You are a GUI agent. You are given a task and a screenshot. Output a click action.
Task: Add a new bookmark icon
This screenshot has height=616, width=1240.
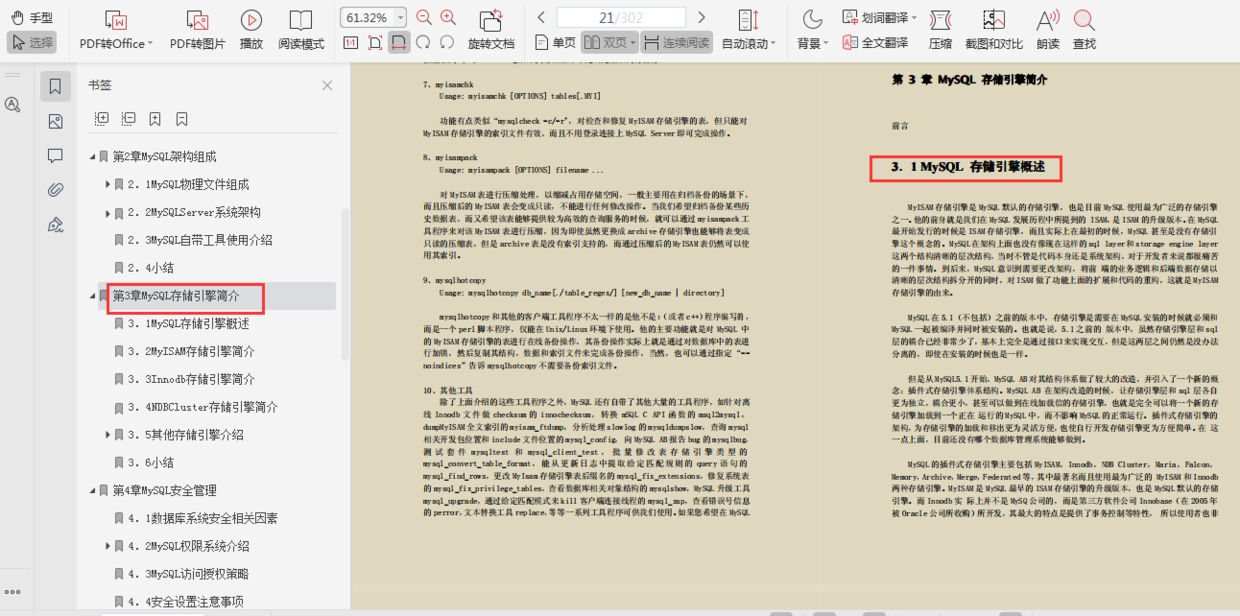click(155, 118)
